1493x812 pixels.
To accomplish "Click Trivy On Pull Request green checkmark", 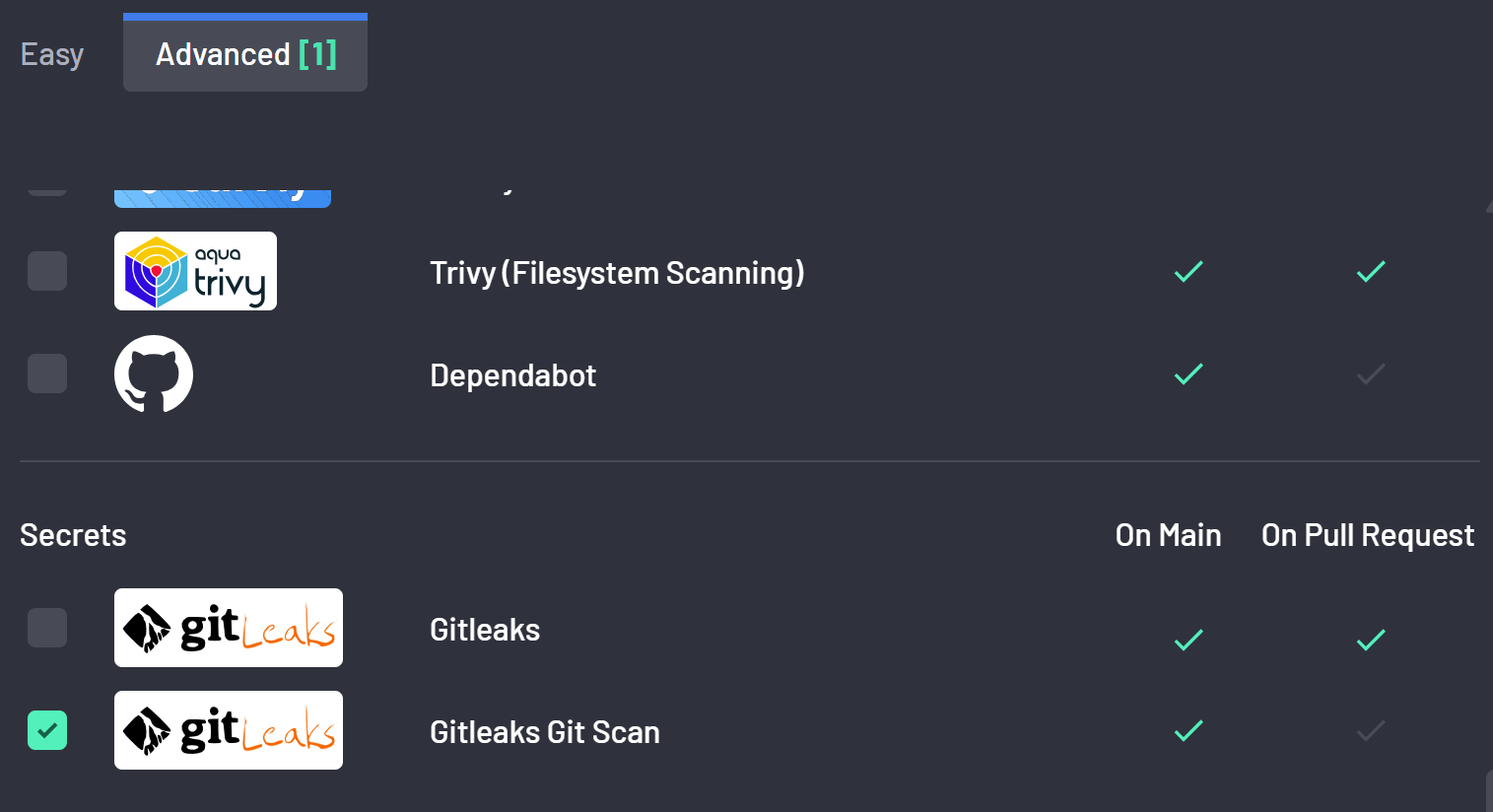I will (x=1371, y=271).
